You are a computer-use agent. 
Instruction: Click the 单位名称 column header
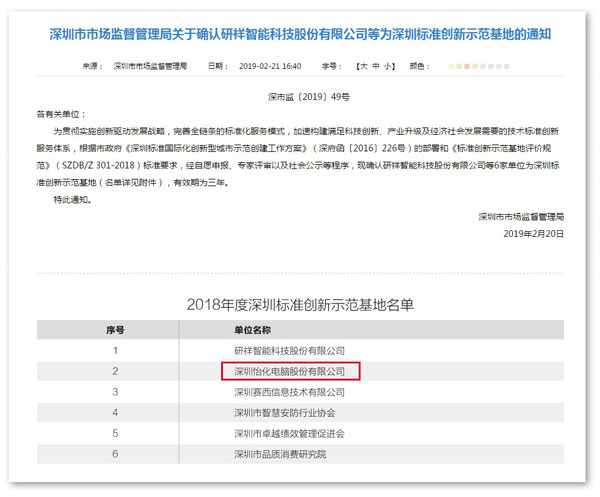click(253, 330)
